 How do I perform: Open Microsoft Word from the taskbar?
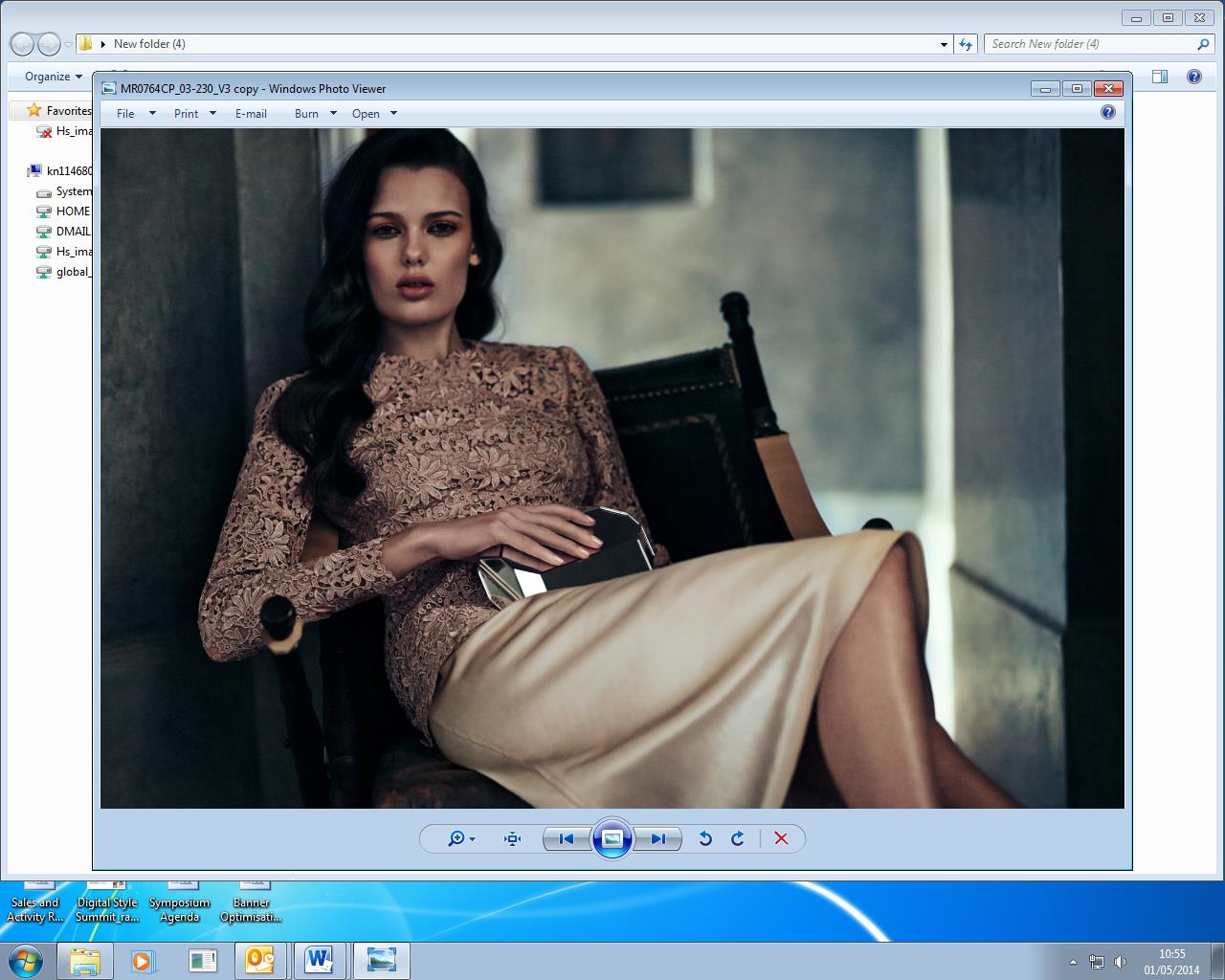[319, 960]
